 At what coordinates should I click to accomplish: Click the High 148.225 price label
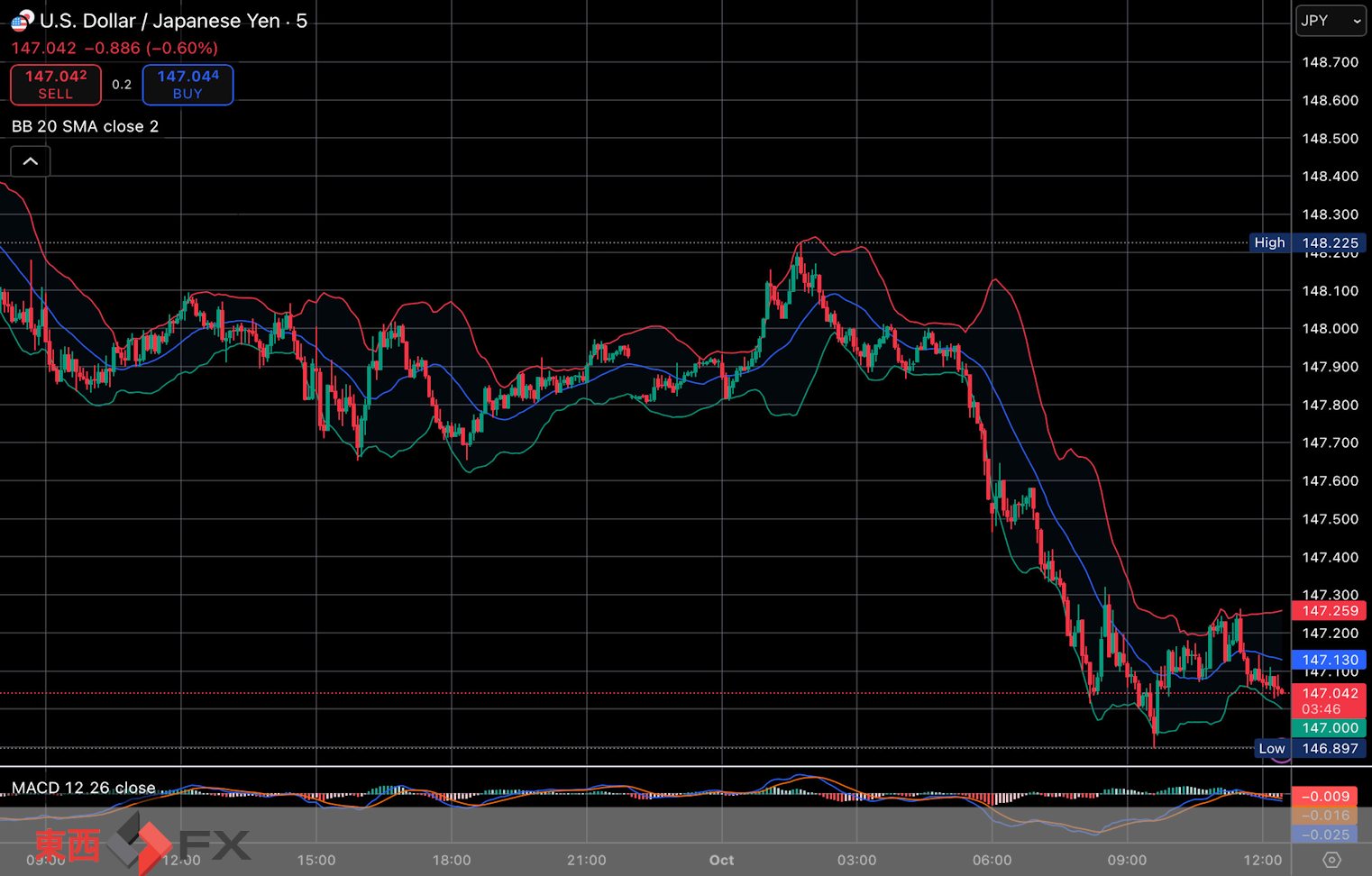pos(1307,242)
